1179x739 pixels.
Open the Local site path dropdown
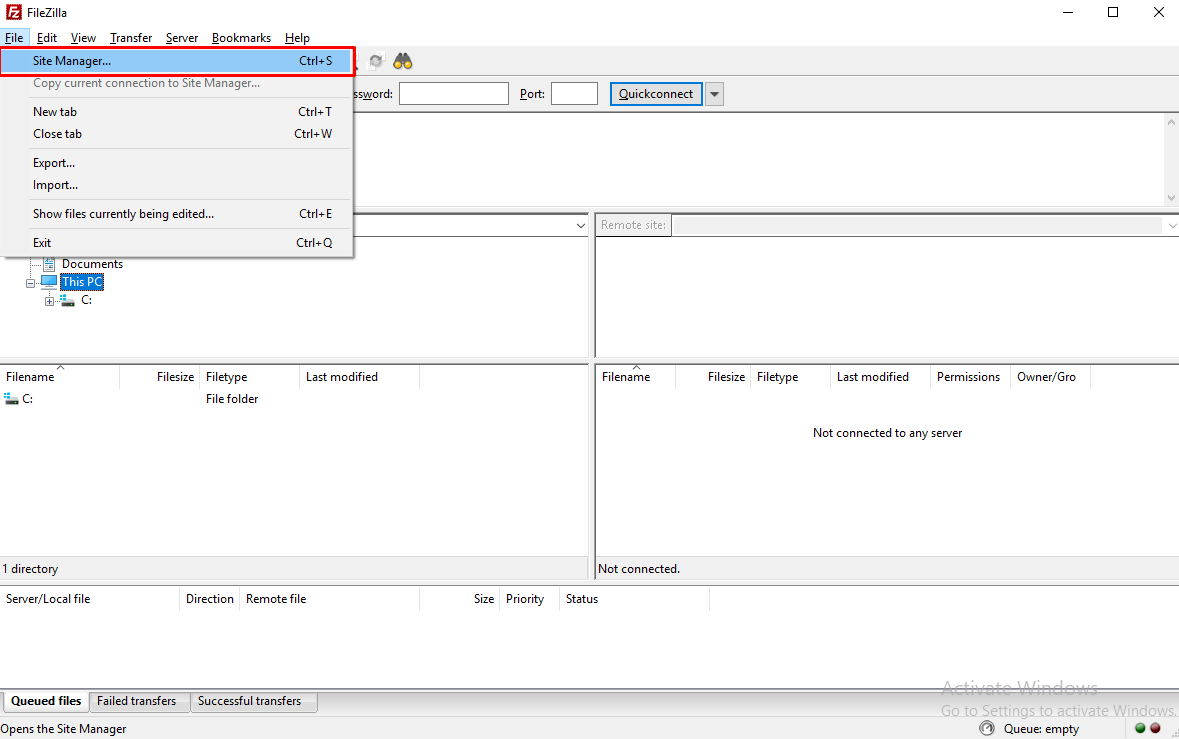[580, 226]
